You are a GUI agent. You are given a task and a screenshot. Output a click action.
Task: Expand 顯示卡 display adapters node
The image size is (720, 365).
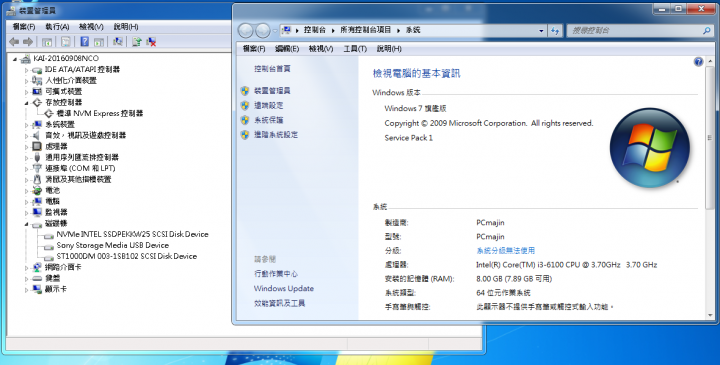pyautogui.click(x=27, y=290)
